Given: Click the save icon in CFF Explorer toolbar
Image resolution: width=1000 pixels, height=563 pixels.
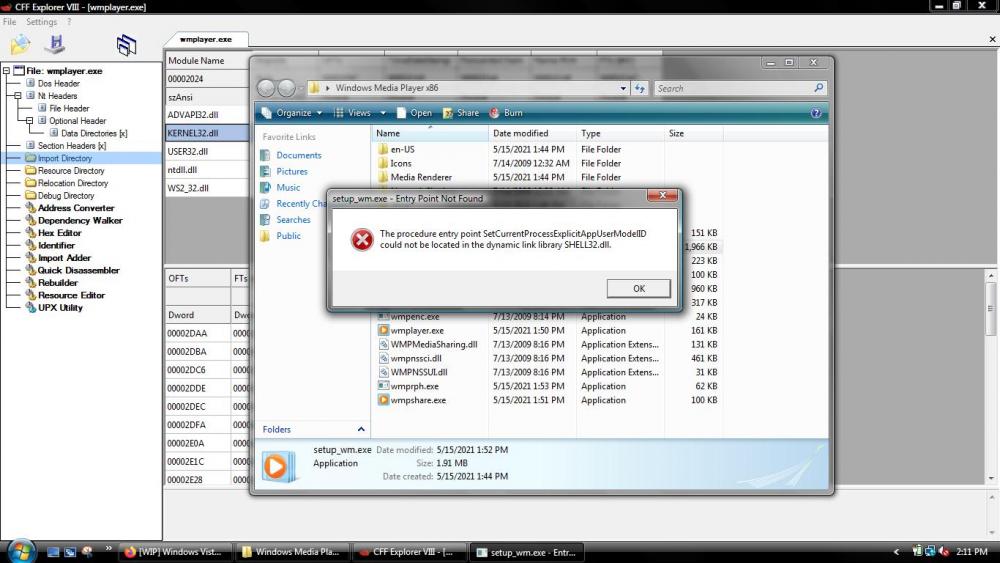Looking at the screenshot, I should coord(55,45).
